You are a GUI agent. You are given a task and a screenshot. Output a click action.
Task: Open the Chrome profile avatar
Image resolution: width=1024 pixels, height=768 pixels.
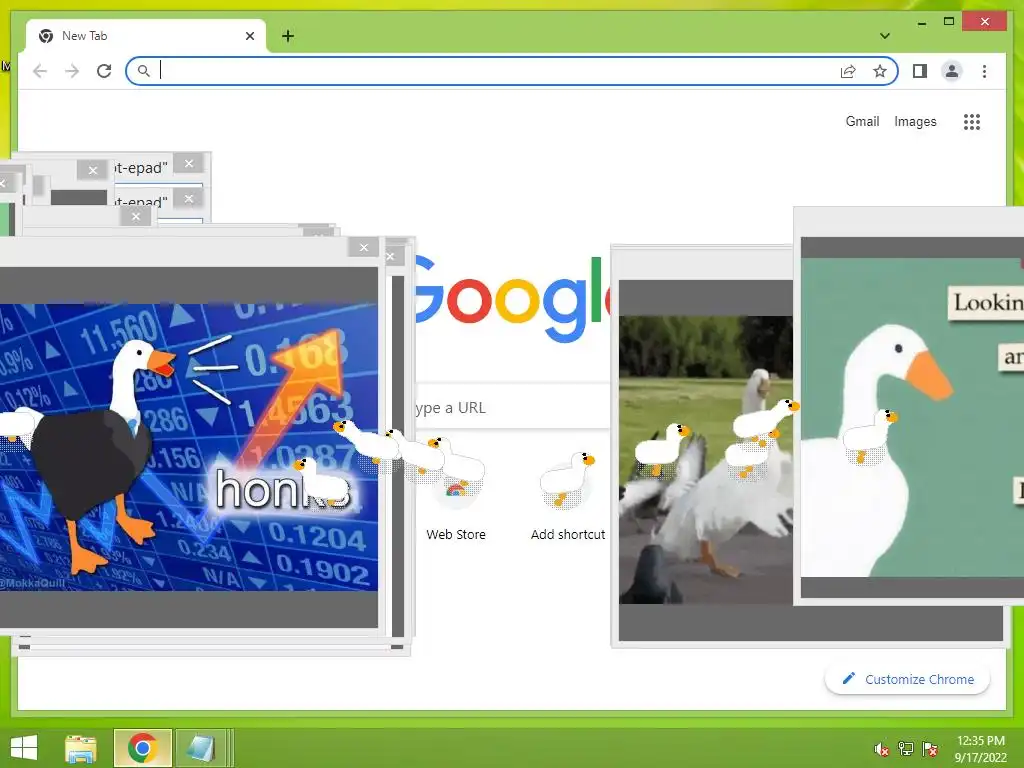coord(952,71)
